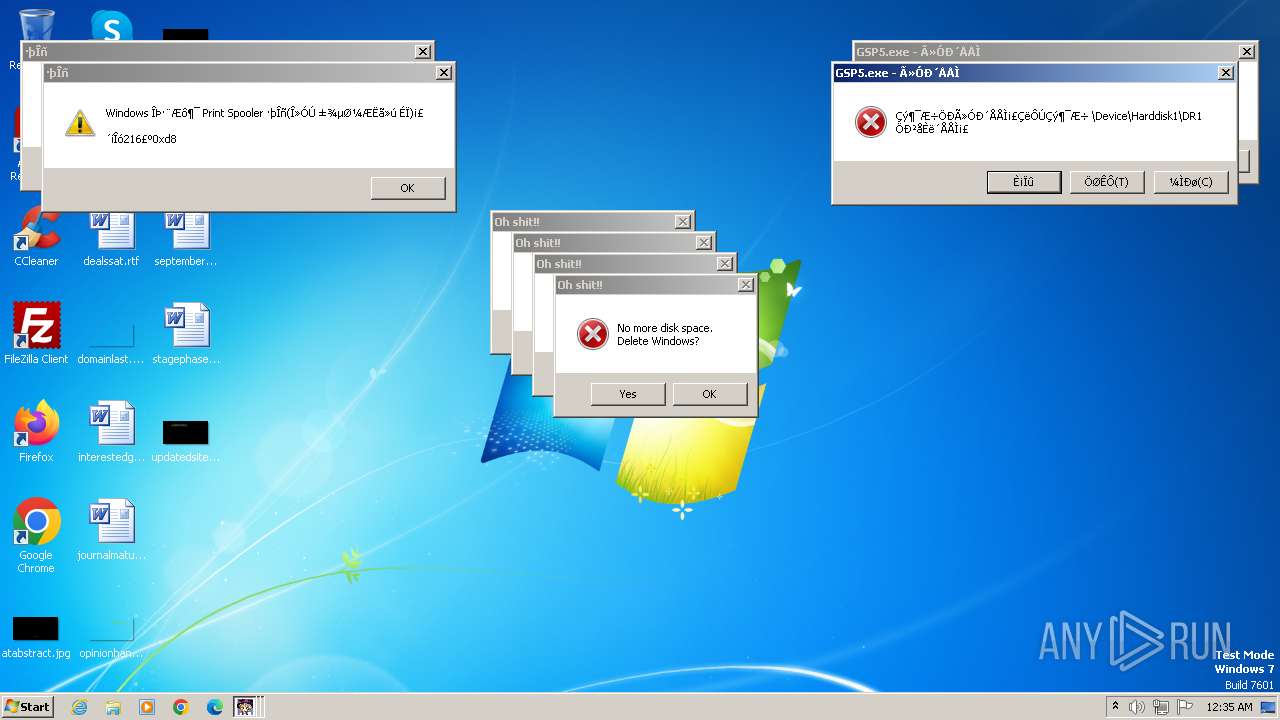The image size is (1280, 720).
Task: Click the red X error icon in the disk space dialog
Action: click(593, 334)
